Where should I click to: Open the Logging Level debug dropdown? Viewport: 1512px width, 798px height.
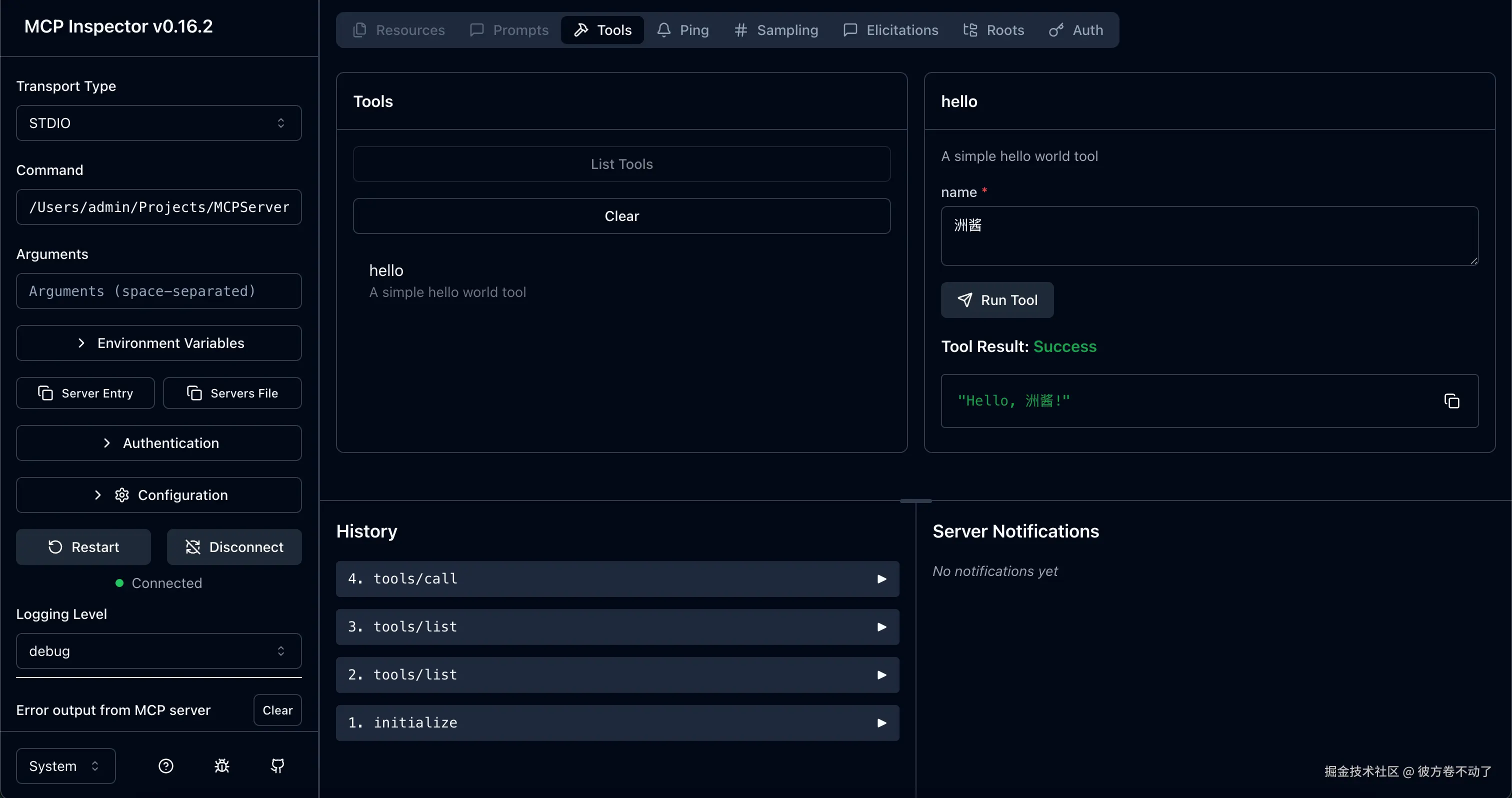[158, 651]
